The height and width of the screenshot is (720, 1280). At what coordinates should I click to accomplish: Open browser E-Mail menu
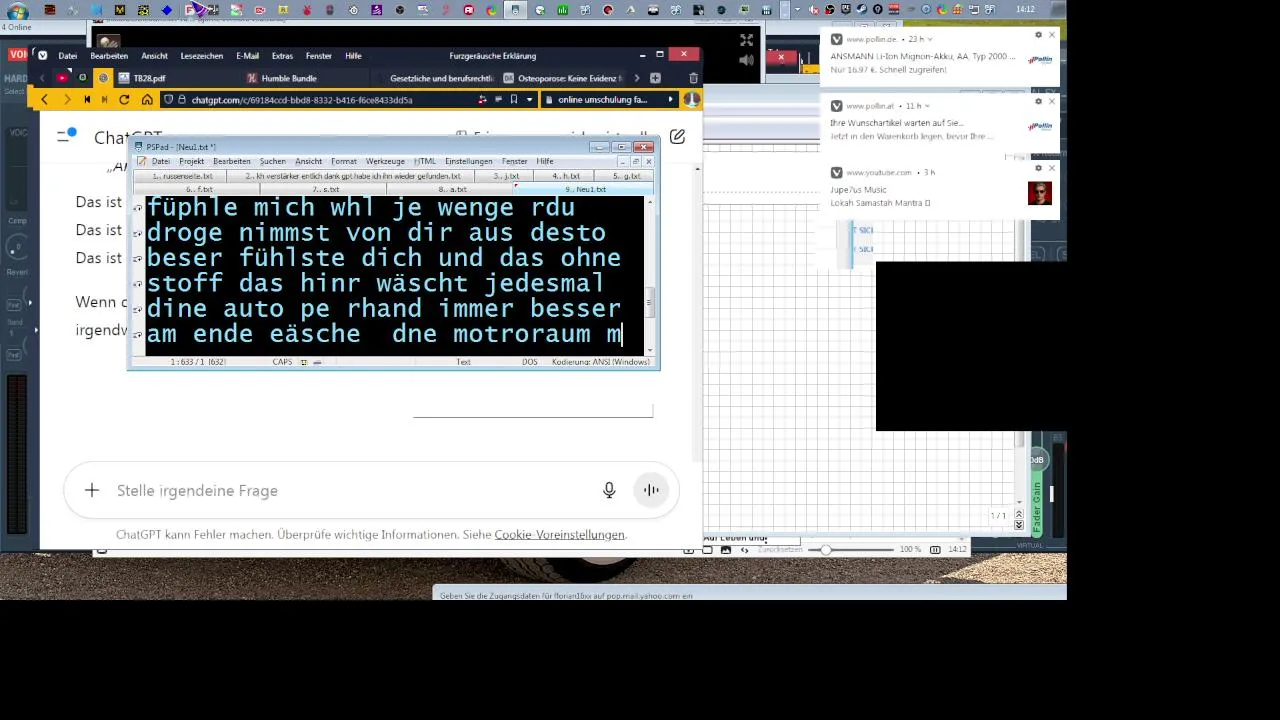(x=247, y=56)
